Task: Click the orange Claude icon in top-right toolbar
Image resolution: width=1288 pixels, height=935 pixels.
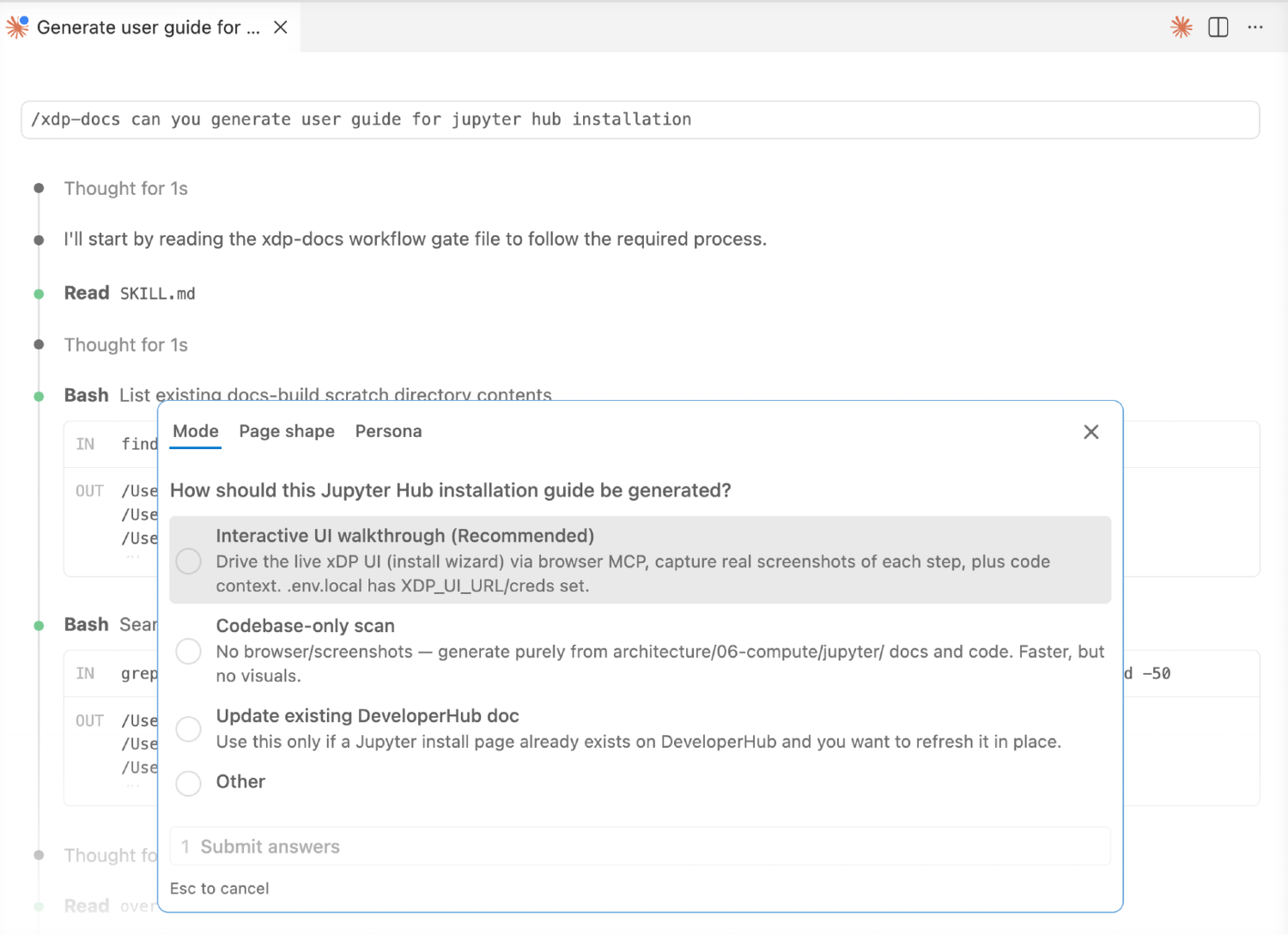Action: tap(1182, 27)
